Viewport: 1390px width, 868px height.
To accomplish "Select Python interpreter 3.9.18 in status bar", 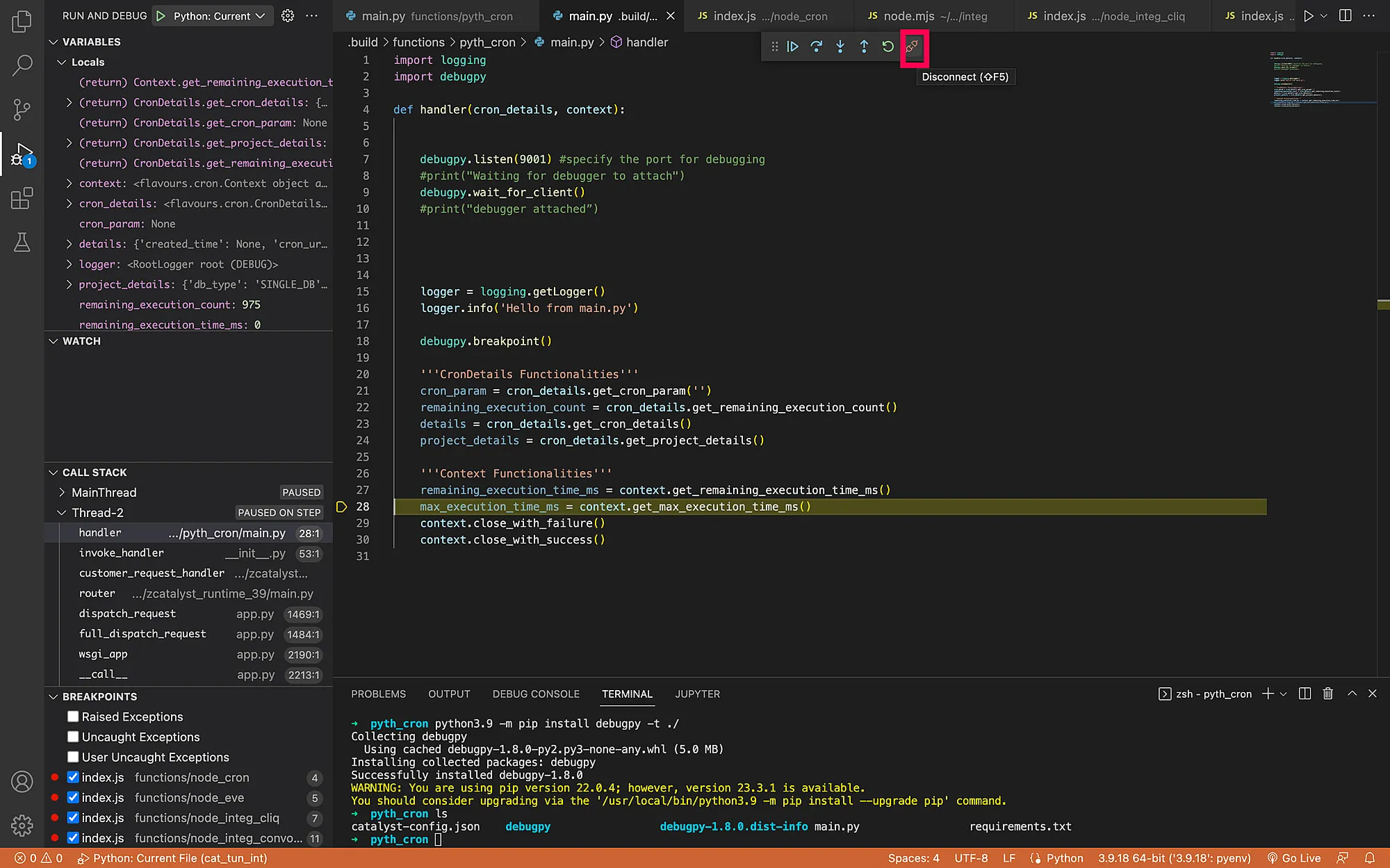I will [x=1174, y=858].
